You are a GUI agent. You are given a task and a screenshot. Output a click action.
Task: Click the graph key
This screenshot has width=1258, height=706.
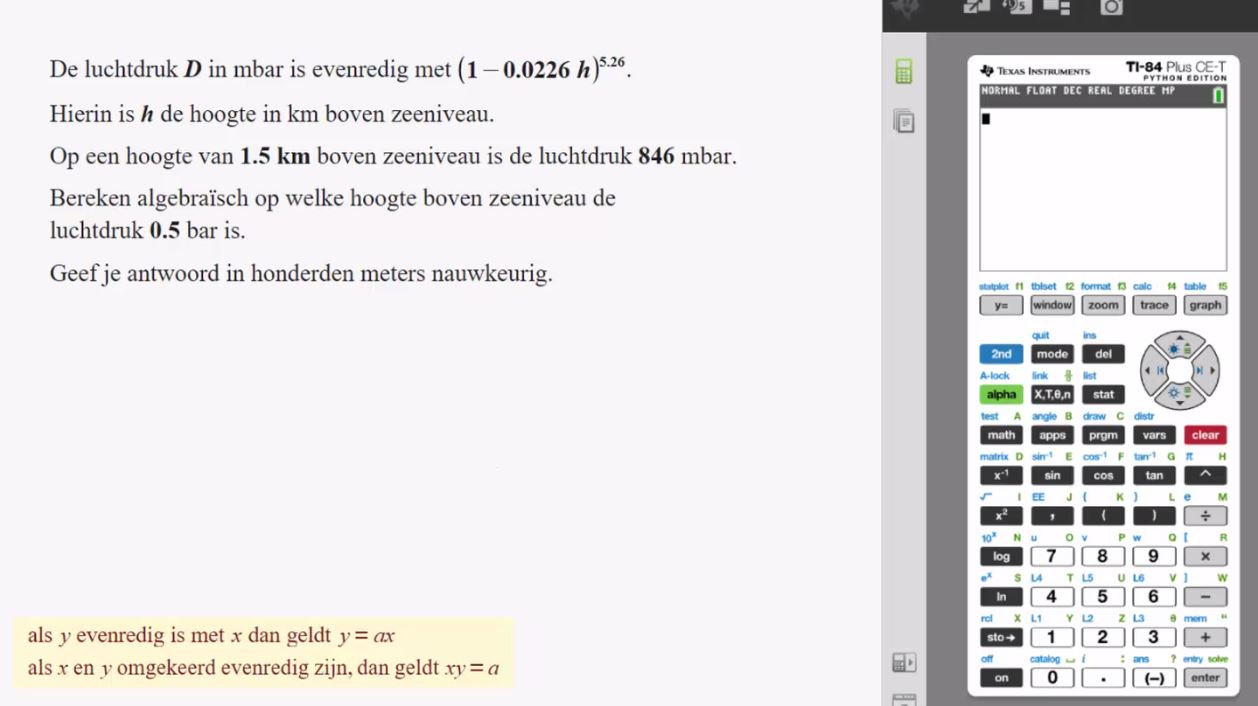1205,305
